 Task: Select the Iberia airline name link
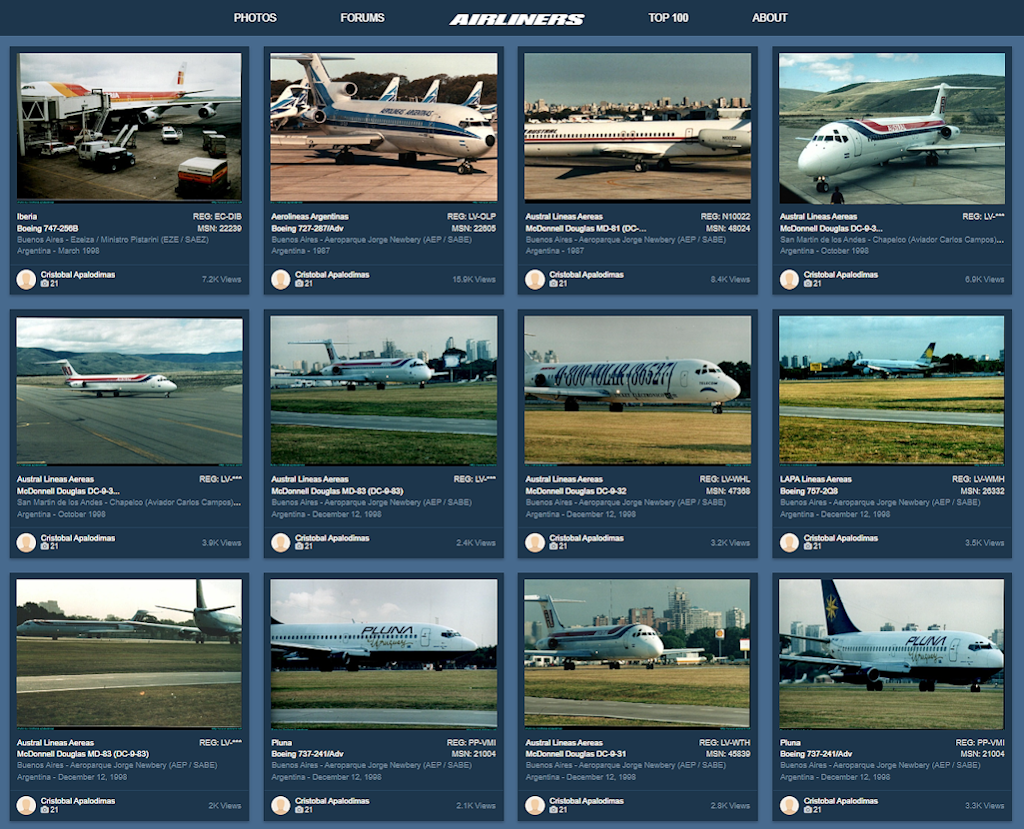click(x=27, y=216)
